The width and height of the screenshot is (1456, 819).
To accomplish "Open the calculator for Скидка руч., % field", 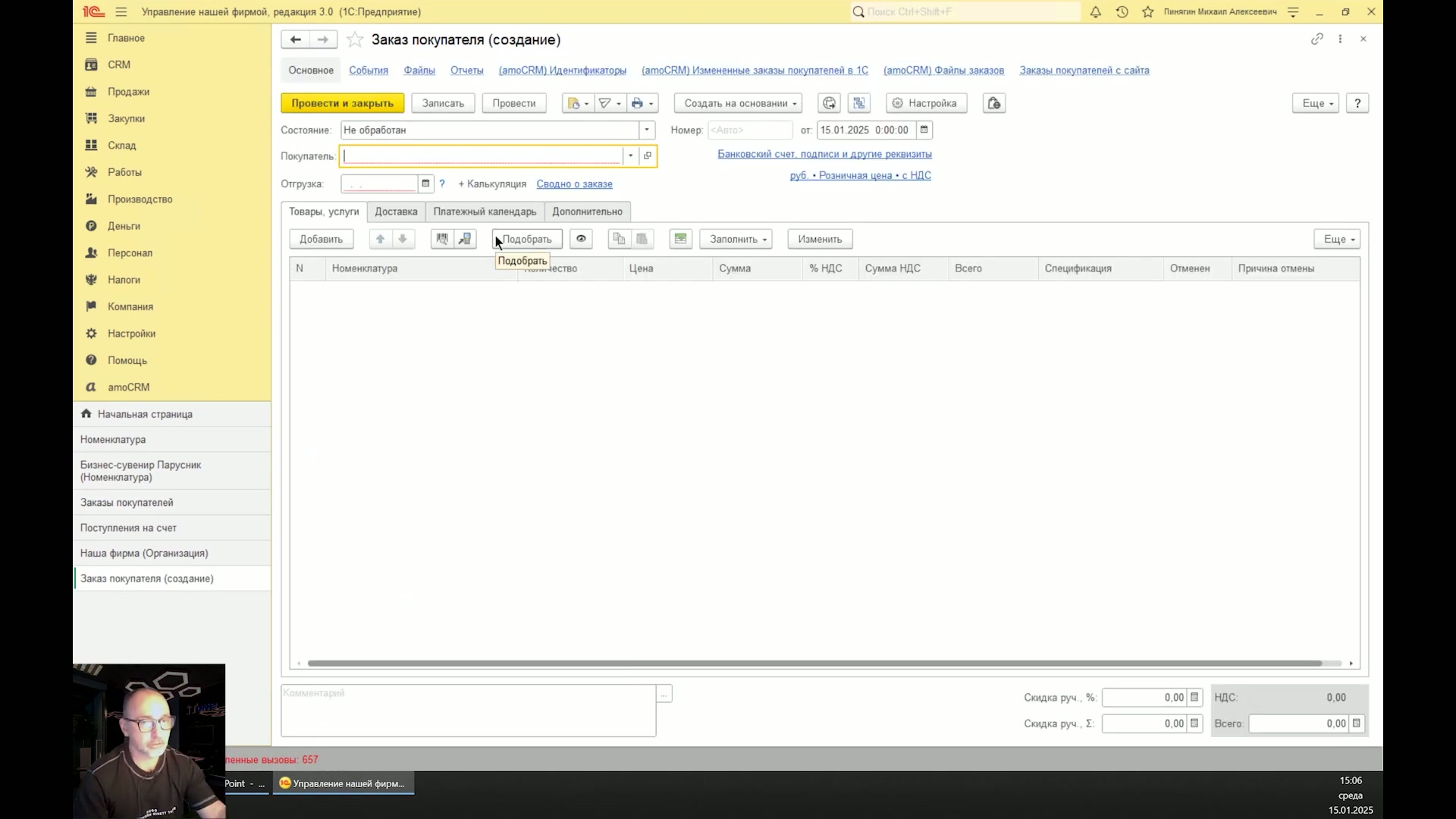I will tap(1194, 698).
